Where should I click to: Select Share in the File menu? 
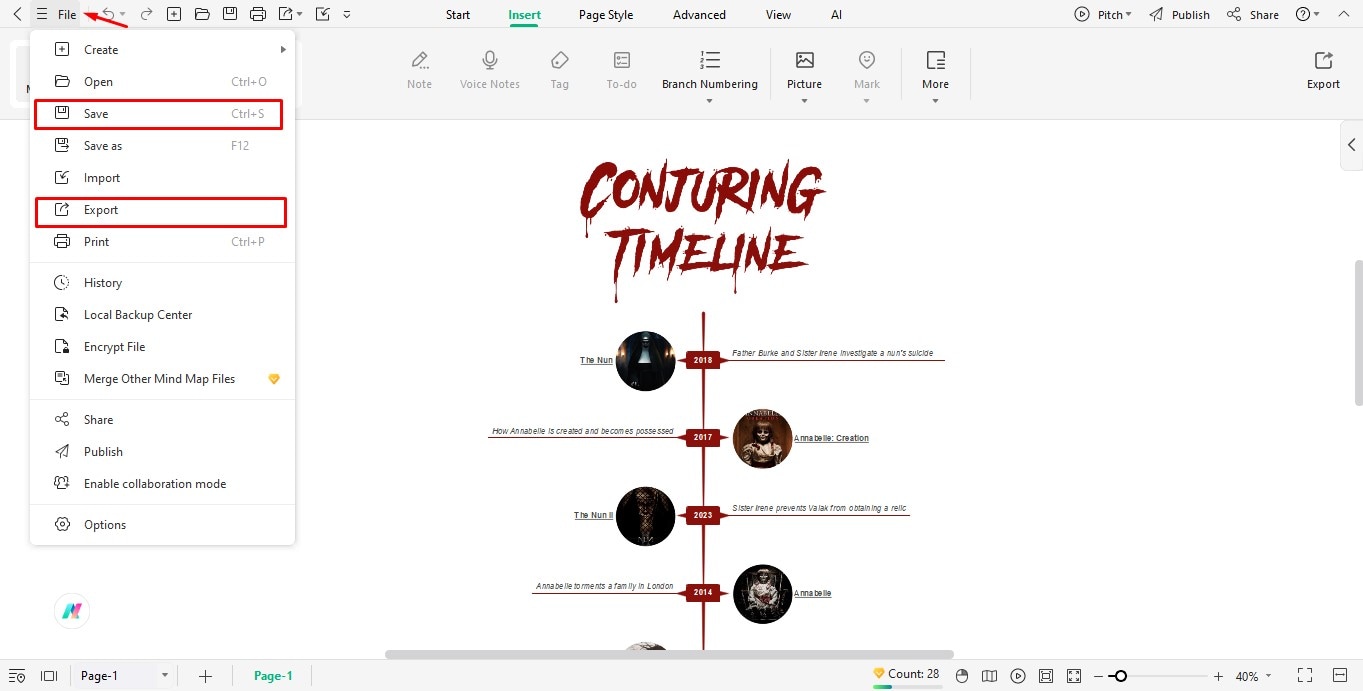[163, 420]
